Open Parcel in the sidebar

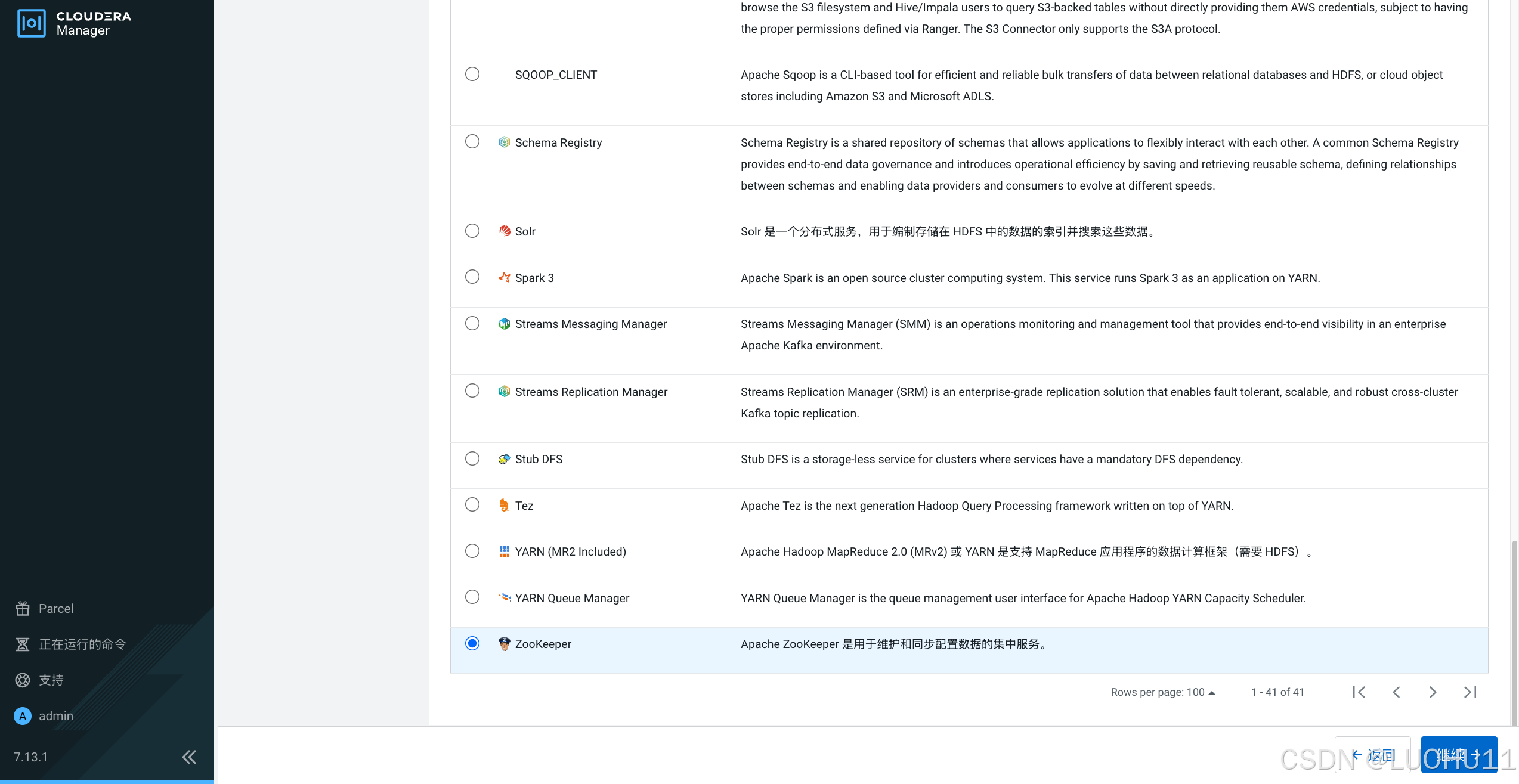[x=55, y=609]
